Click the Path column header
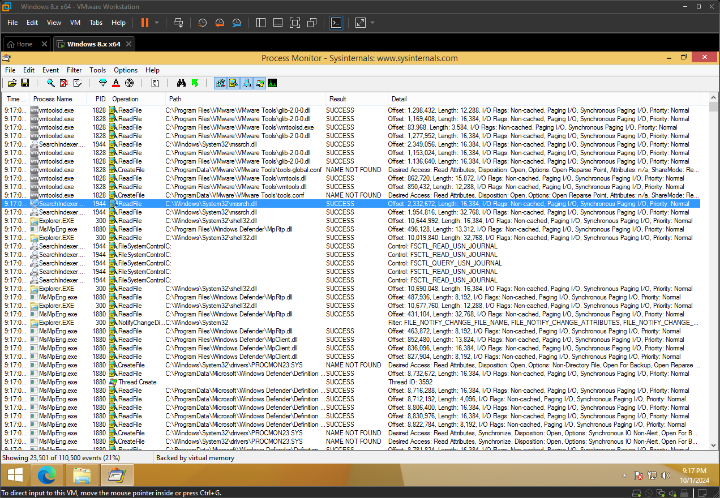The image size is (720, 498). (x=246, y=99)
